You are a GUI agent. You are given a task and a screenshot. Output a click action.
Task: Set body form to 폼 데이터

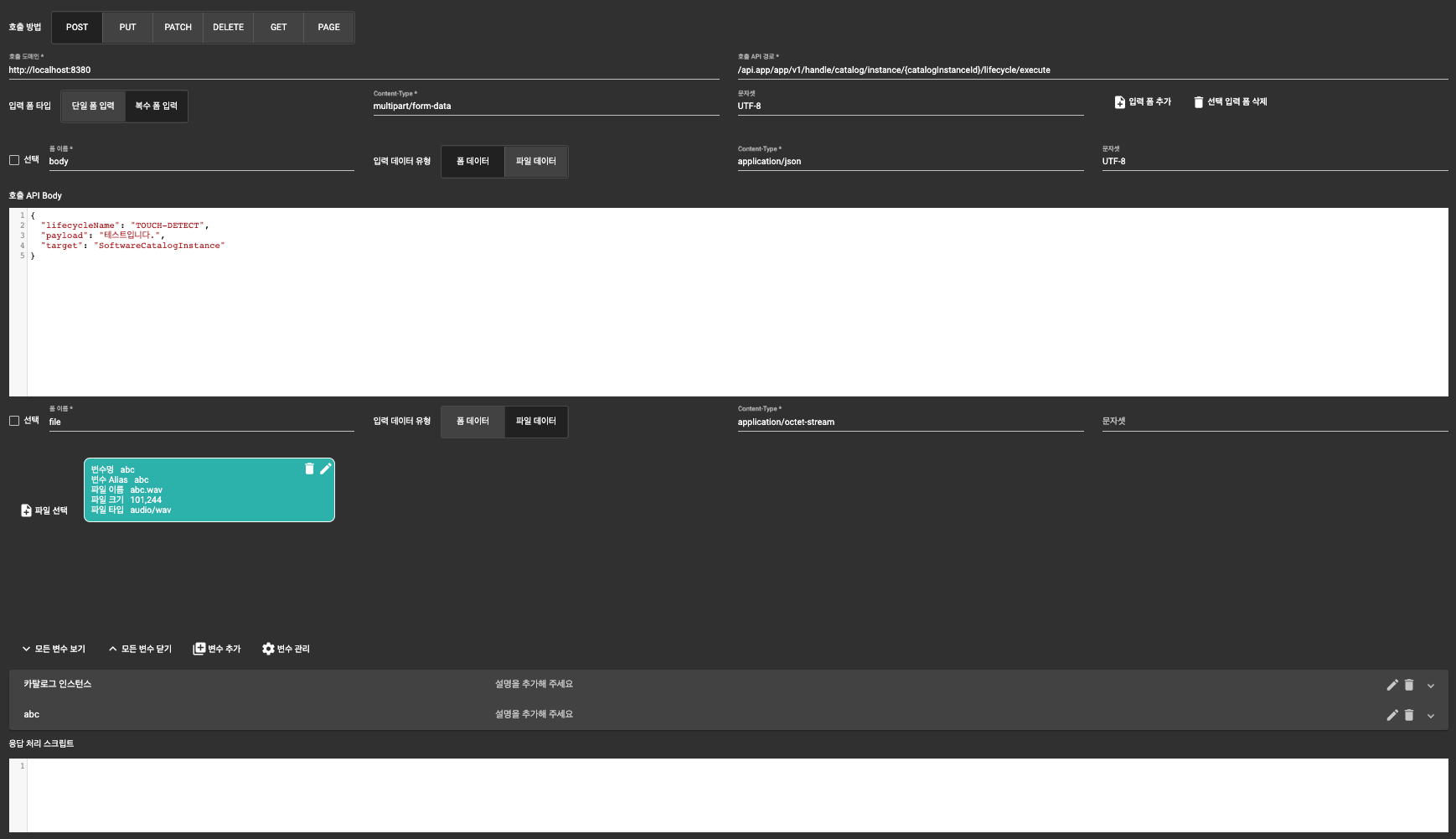[x=472, y=162]
